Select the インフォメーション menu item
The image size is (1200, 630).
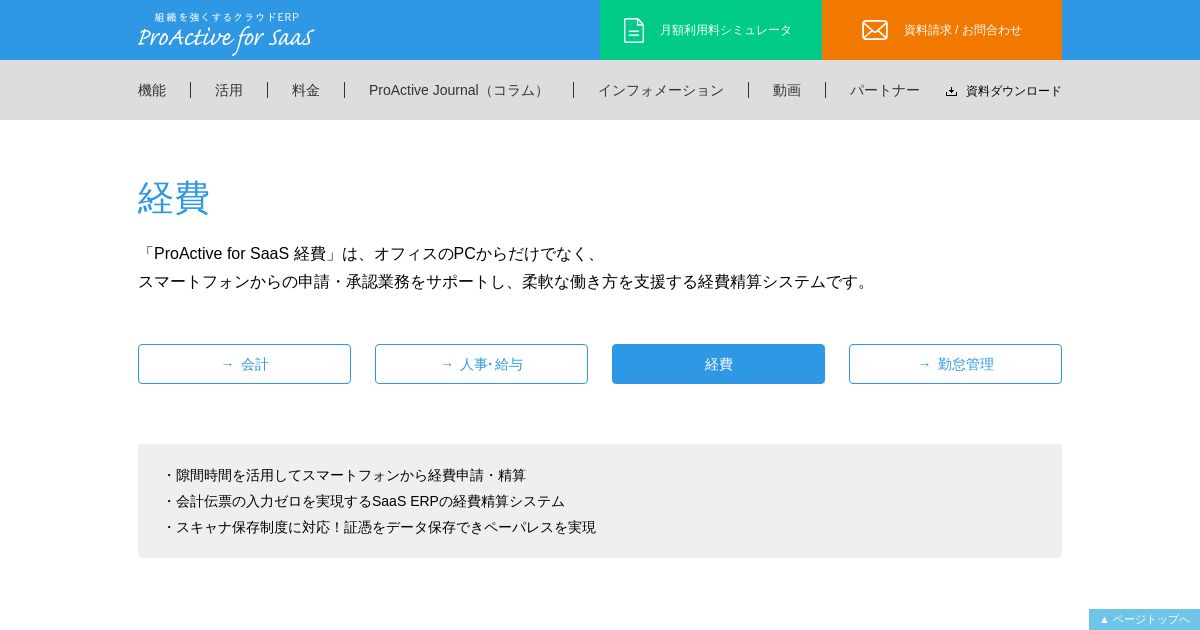pyautogui.click(x=661, y=90)
